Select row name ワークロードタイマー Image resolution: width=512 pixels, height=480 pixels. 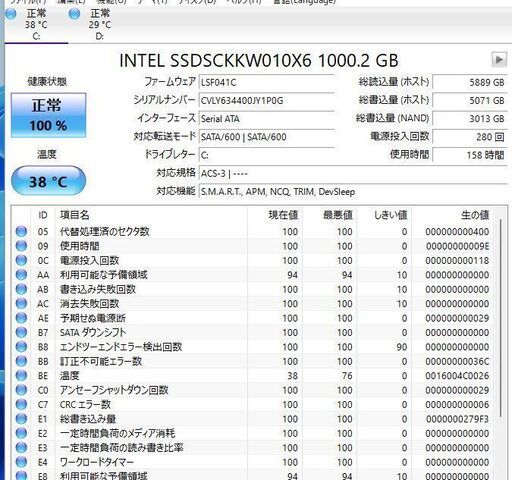[97, 462]
